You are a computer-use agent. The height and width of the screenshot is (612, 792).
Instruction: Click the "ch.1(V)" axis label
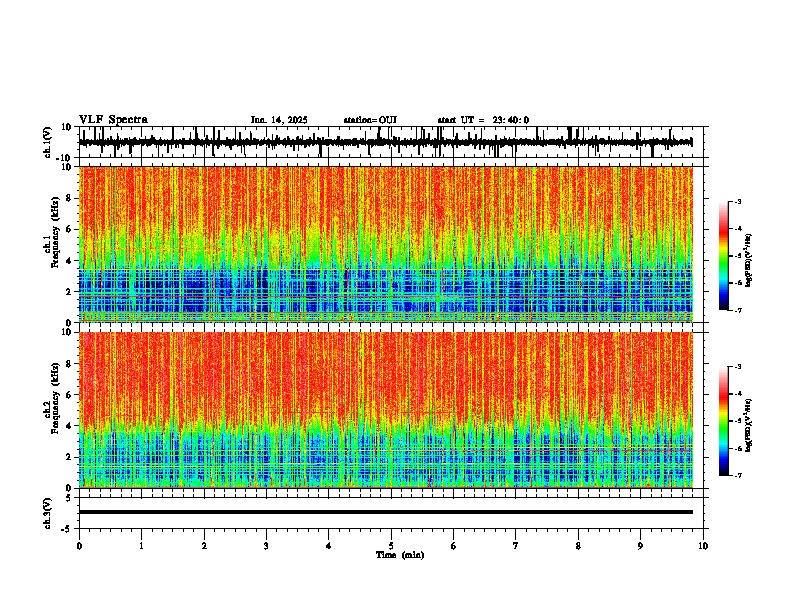[48, 142]
